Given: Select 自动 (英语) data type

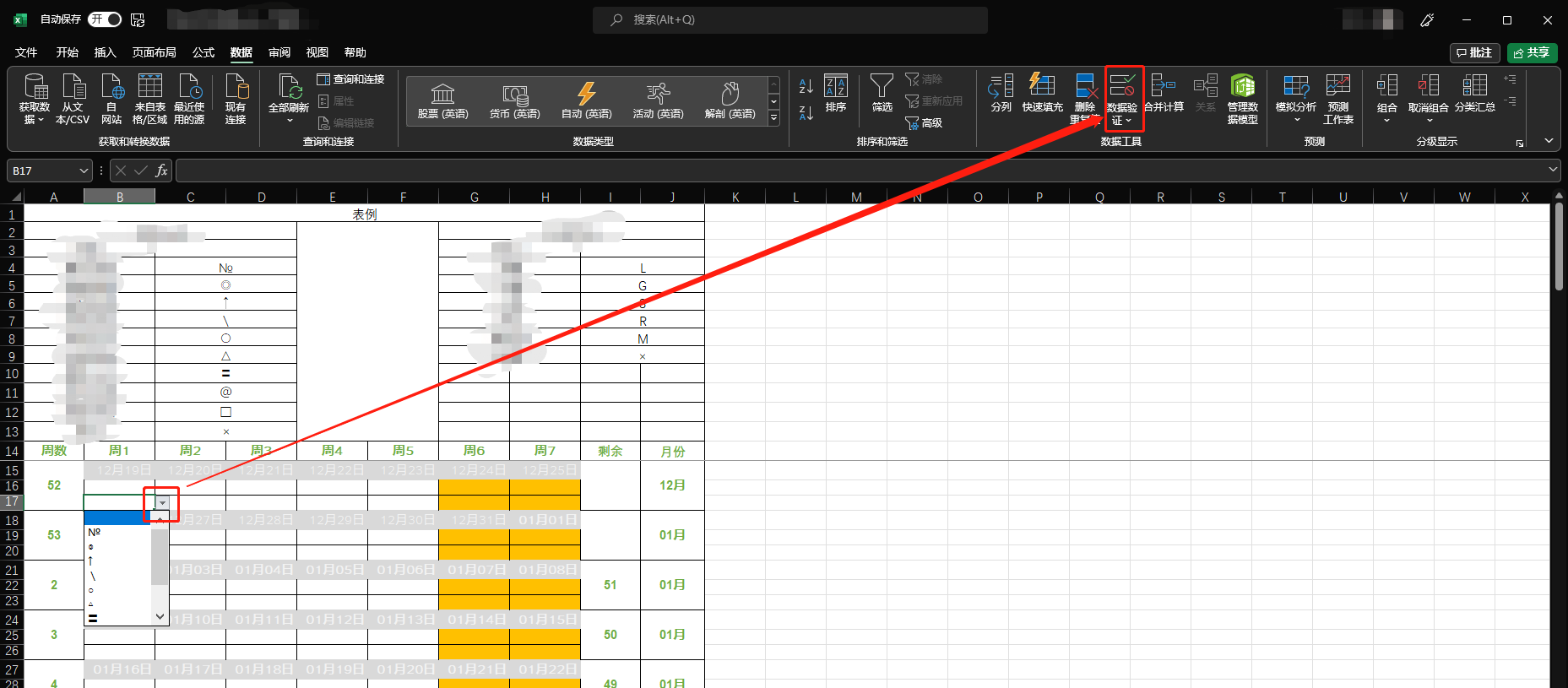Looking at the screenshot, I should coord(586,101).
